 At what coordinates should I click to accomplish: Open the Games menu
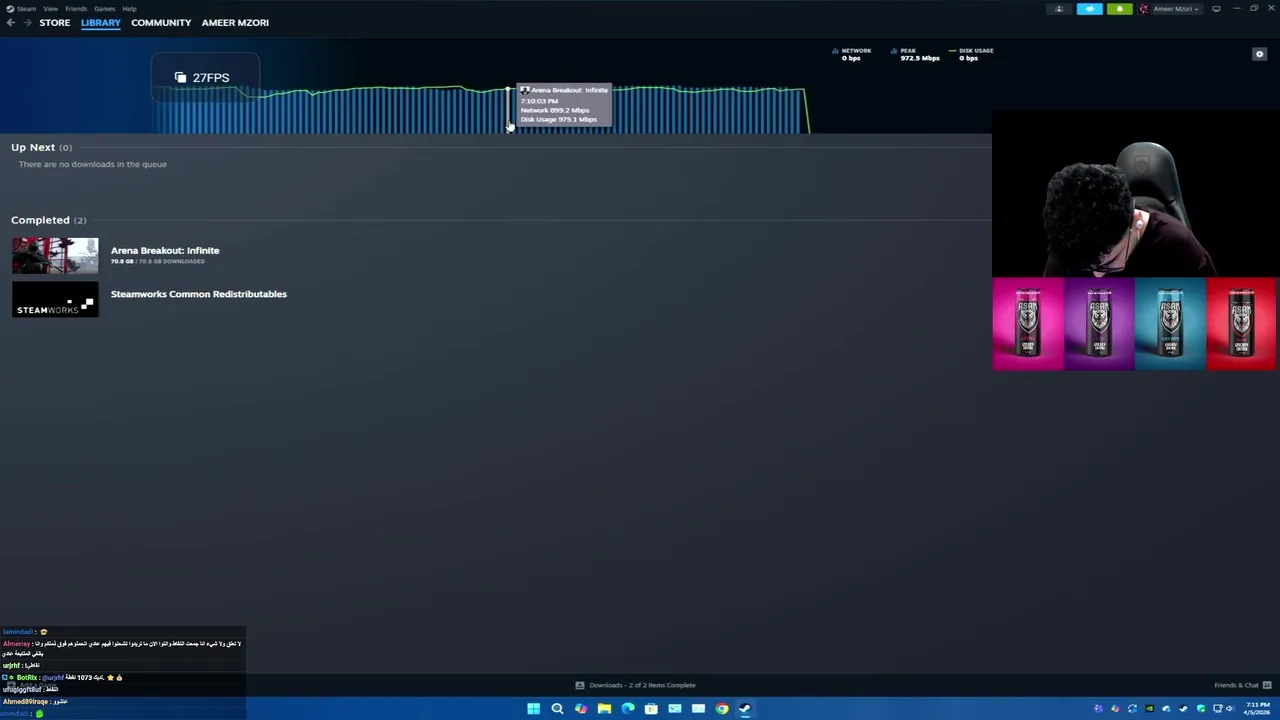click(105, 8)
